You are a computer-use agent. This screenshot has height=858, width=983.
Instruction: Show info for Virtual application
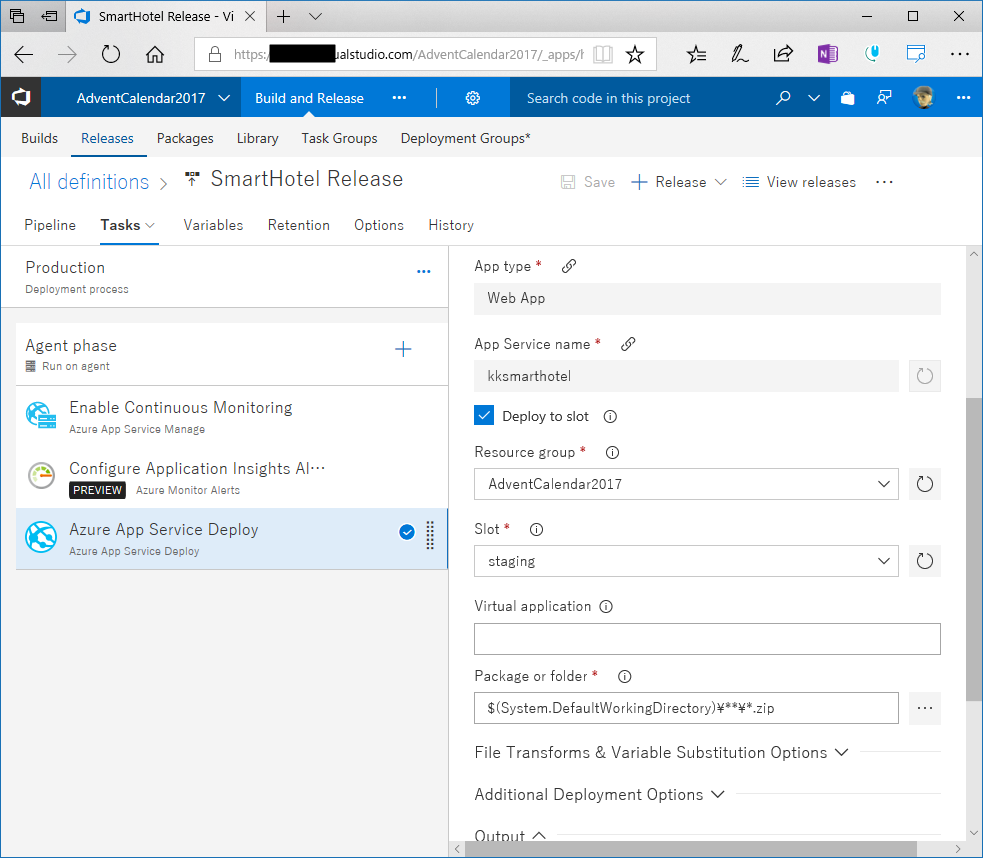606,607
